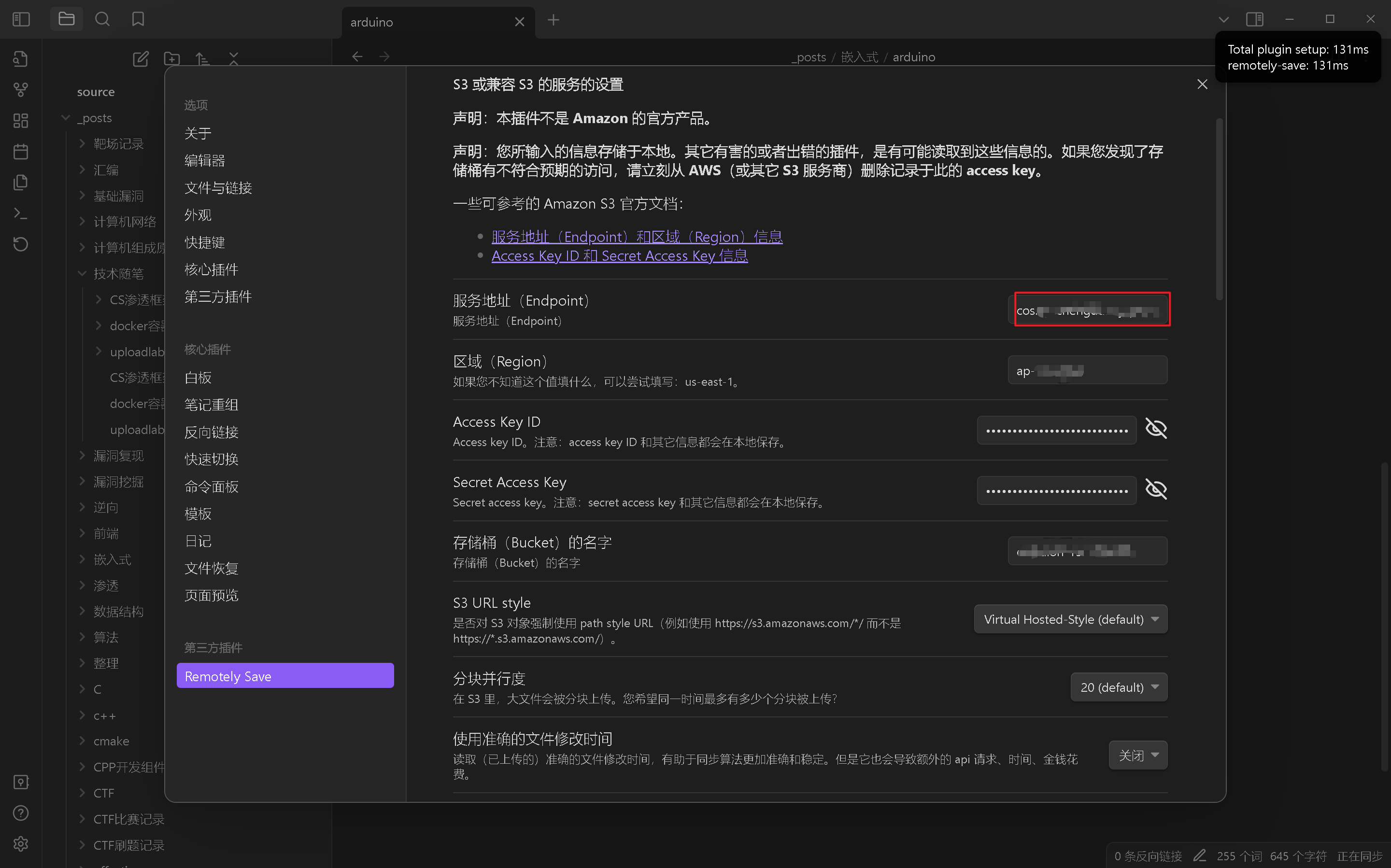The height and width of the screenshot is (868, 1391).
Task: Select the 第三方插件 settings tab
Action: pos(218,297)
